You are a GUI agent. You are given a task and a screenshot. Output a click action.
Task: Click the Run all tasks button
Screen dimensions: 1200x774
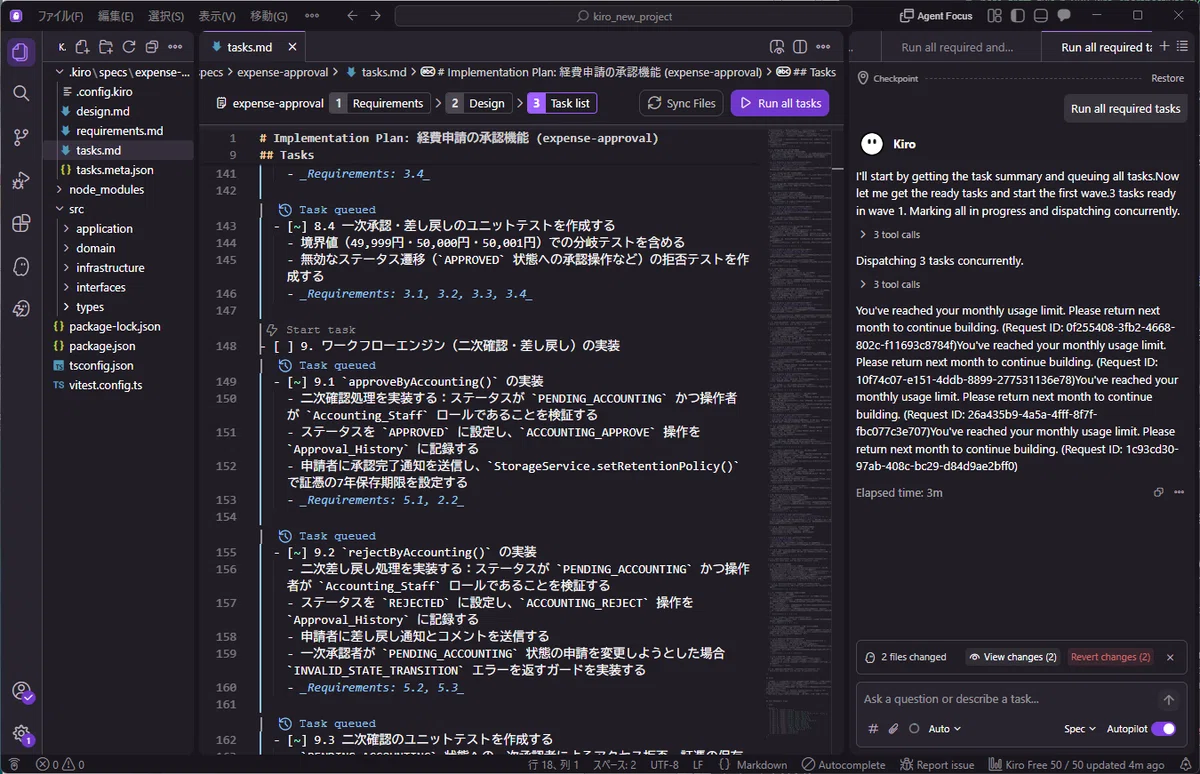point(780,103)
